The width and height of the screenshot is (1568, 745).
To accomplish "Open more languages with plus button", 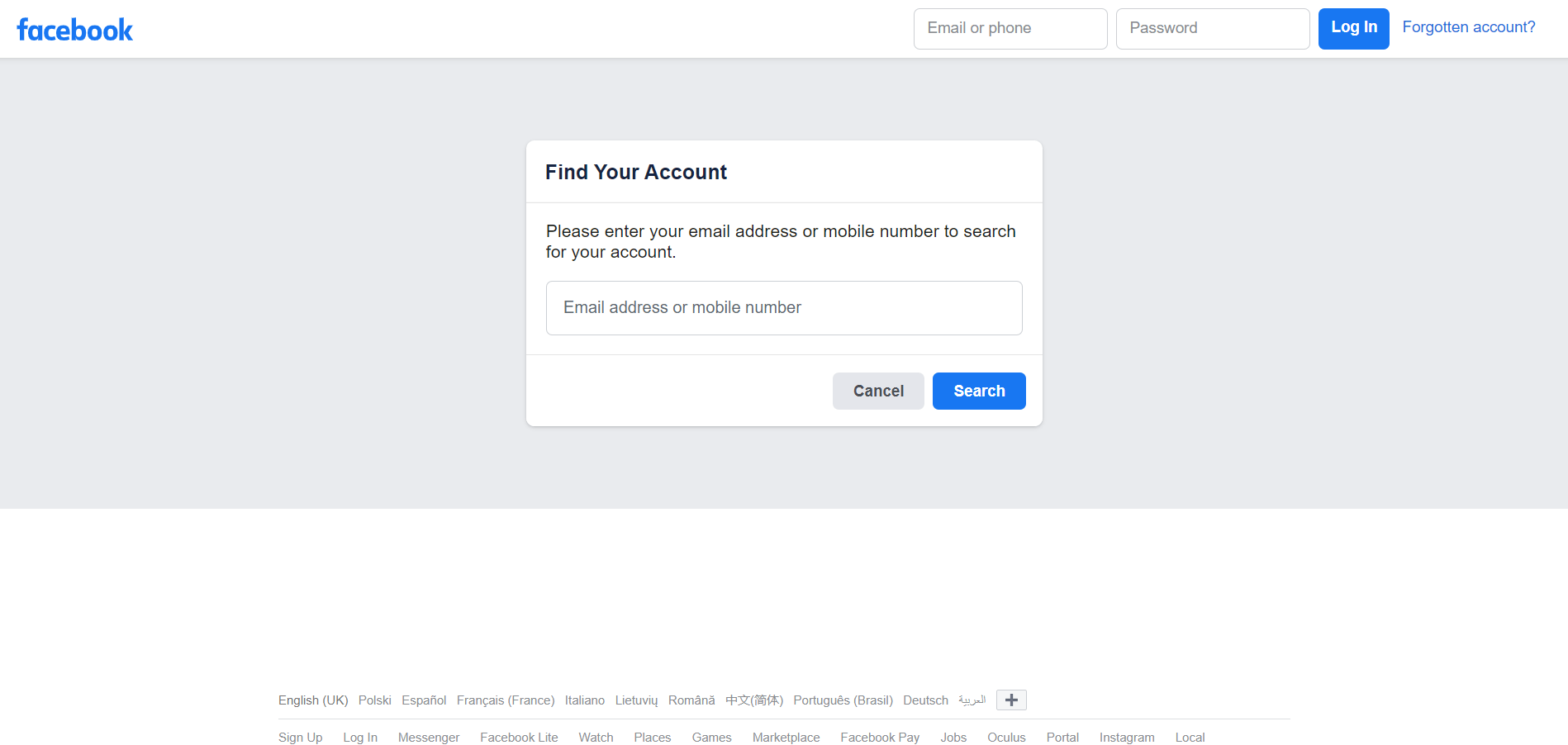I will [1011, 700].
